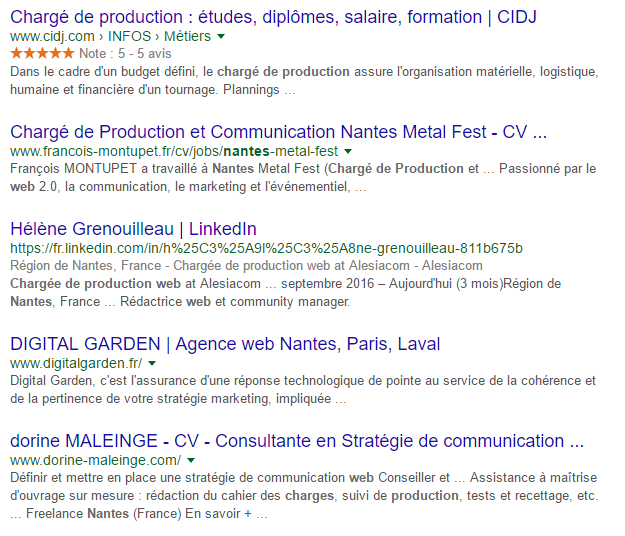The image size is (625, 536).
Task: Open dorine MALEINGE CV Consultante result
Action: [297, 441]
